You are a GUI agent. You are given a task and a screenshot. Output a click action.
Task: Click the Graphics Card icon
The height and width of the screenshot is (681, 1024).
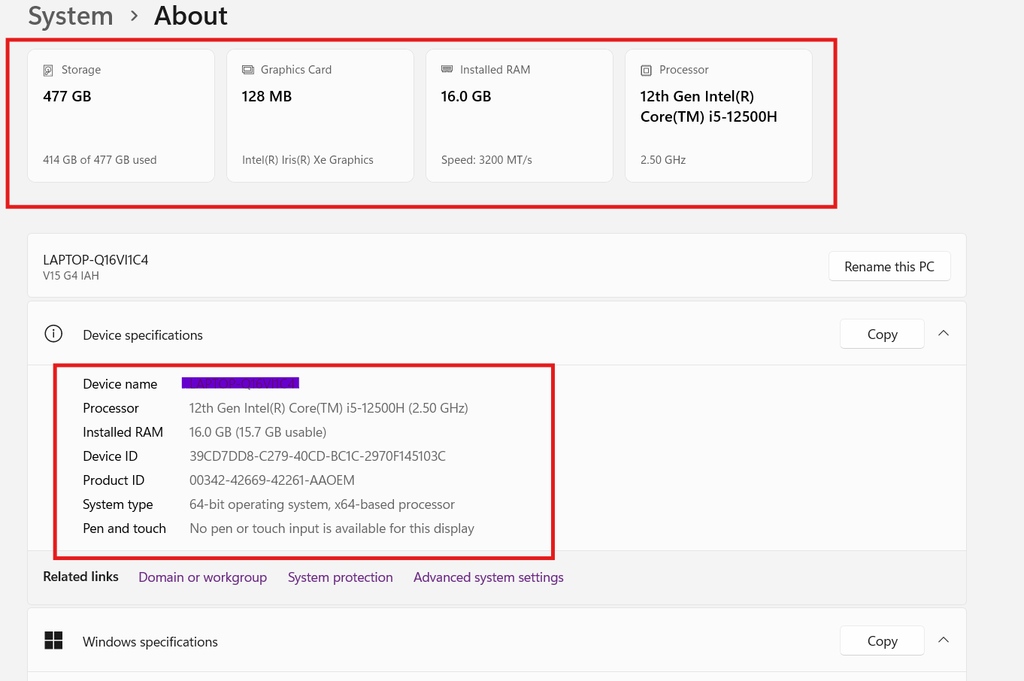(248, 70)
